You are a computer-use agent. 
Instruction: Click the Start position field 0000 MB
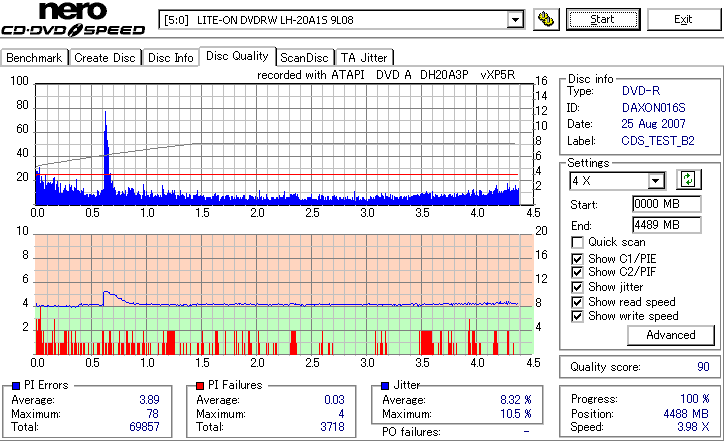click(x=666, y=204)
